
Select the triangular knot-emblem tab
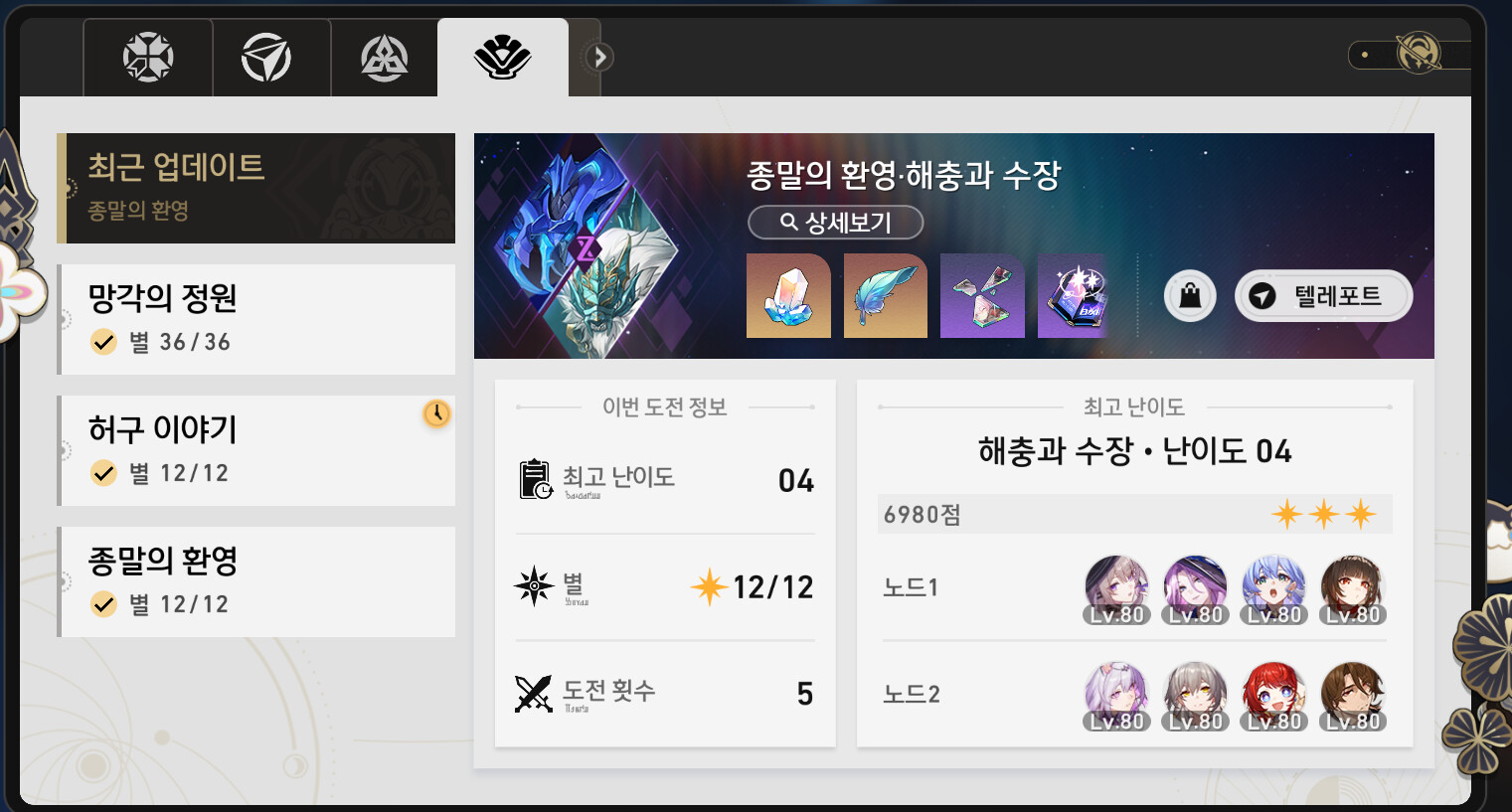click(384, 57)
